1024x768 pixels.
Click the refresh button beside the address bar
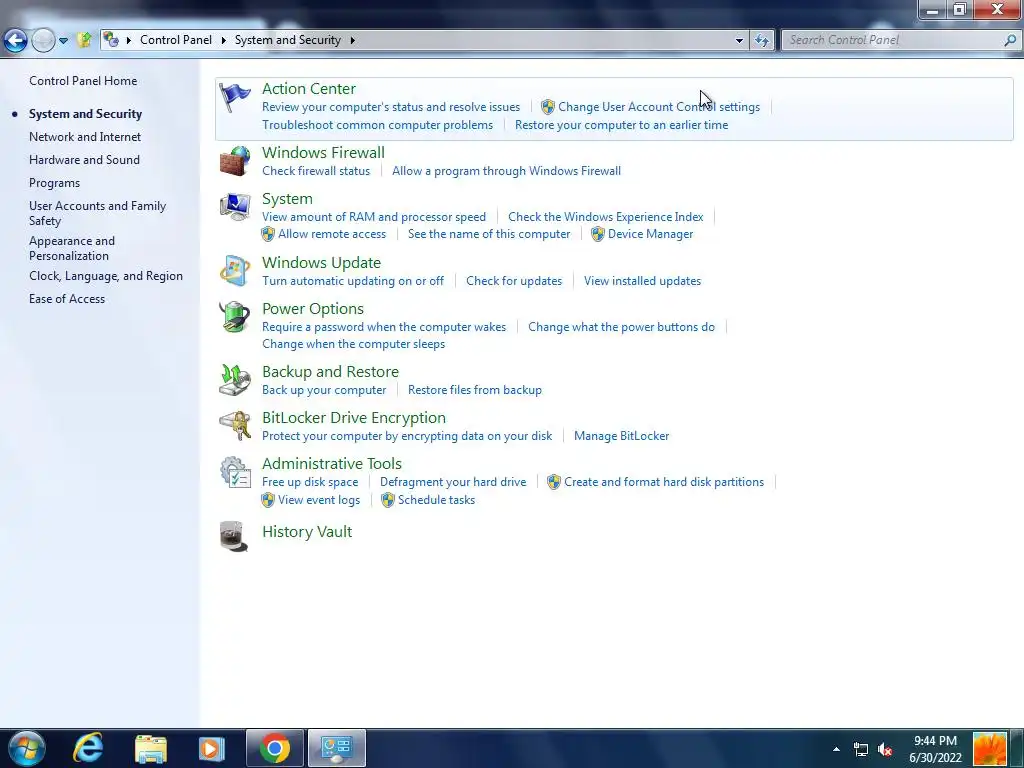pyautogui.click(x=761, y=40)
